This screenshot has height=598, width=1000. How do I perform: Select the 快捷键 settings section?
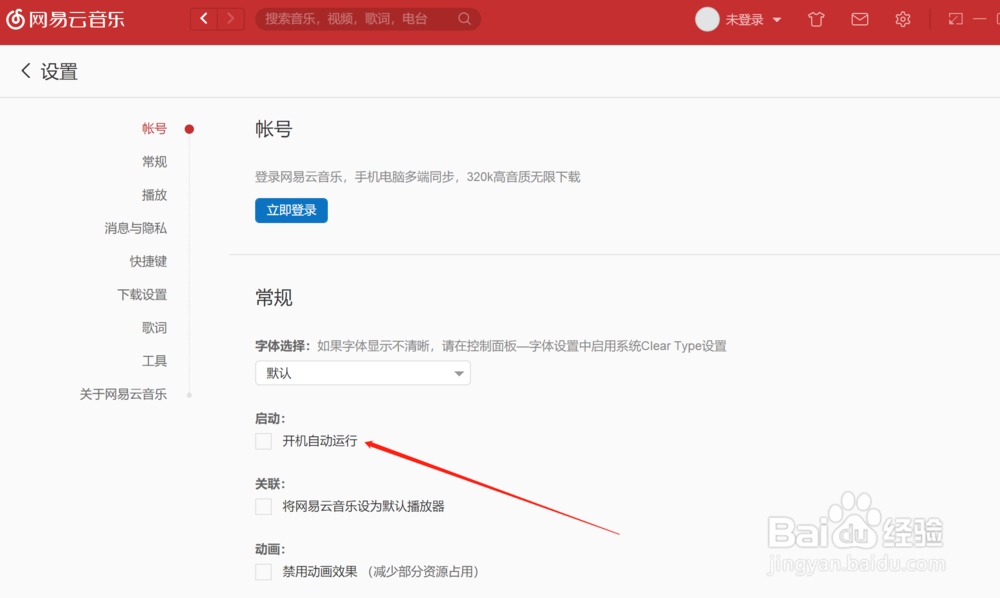click(x=148, y=261)
